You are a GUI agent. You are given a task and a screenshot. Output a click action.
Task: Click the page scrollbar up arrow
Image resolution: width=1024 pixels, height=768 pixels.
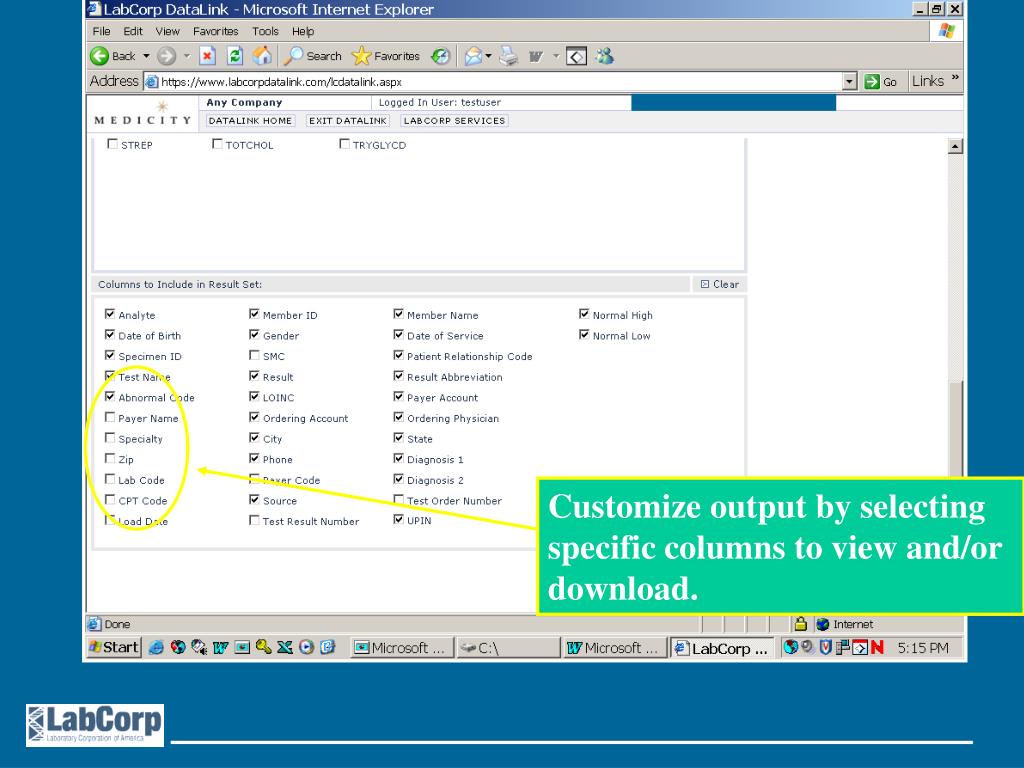[x=955, y=146]
